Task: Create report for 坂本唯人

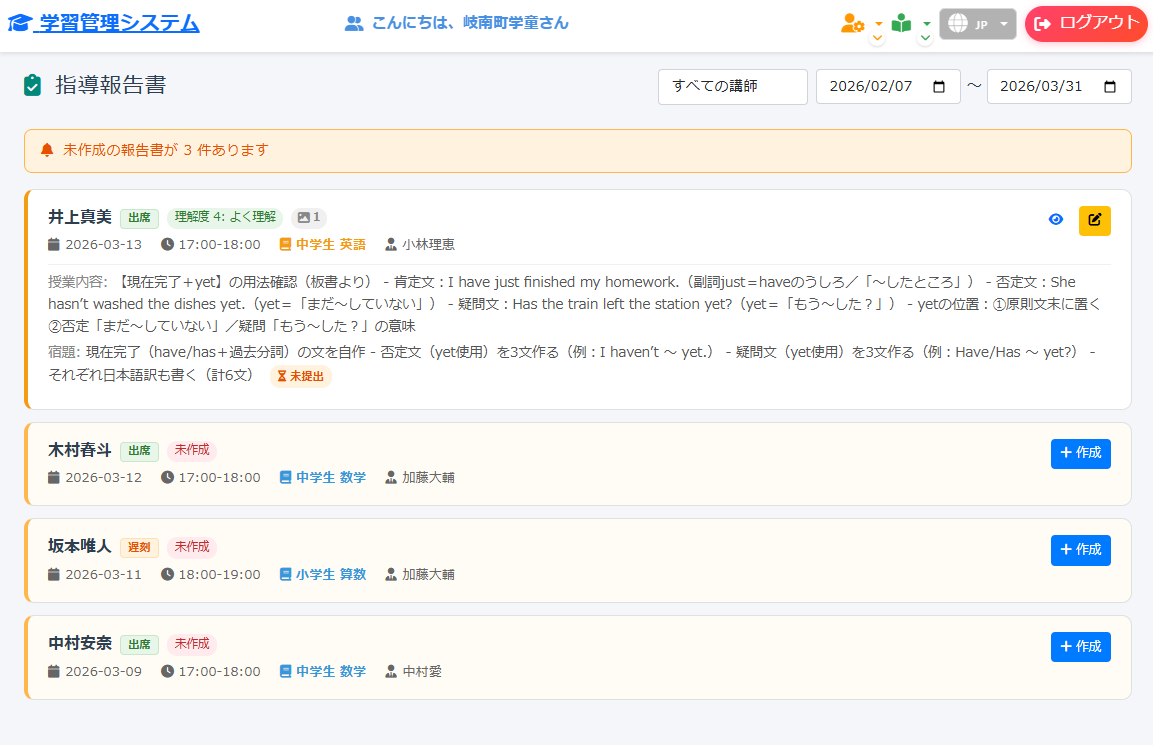Action: [1080, 550]
